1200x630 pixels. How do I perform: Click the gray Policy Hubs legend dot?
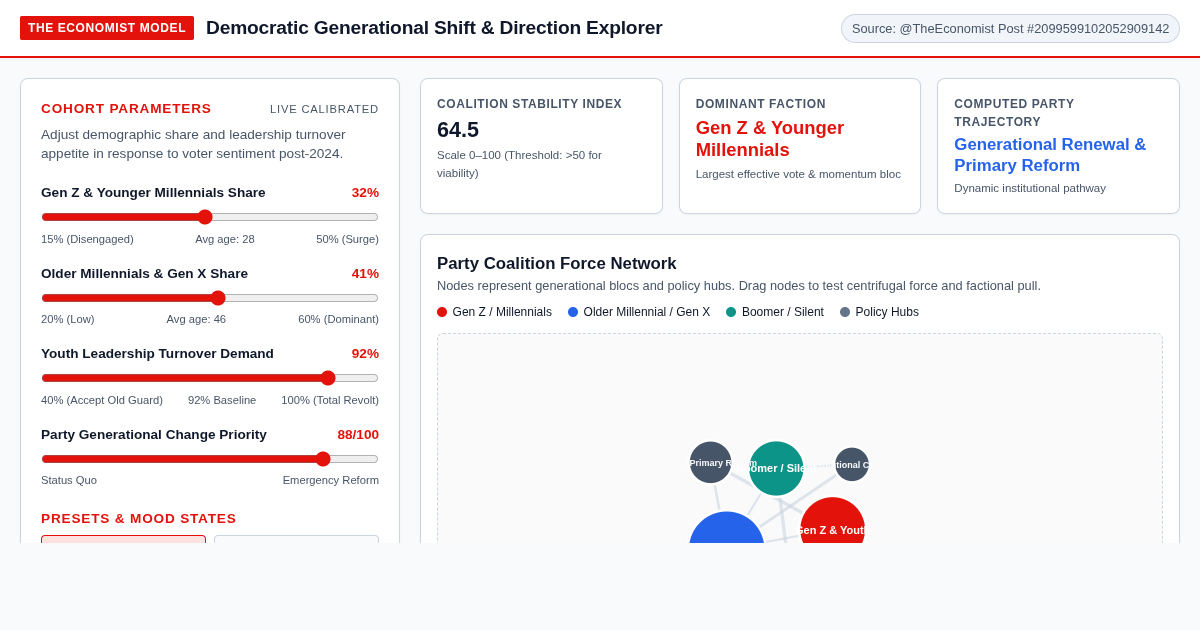pos(845,312)
